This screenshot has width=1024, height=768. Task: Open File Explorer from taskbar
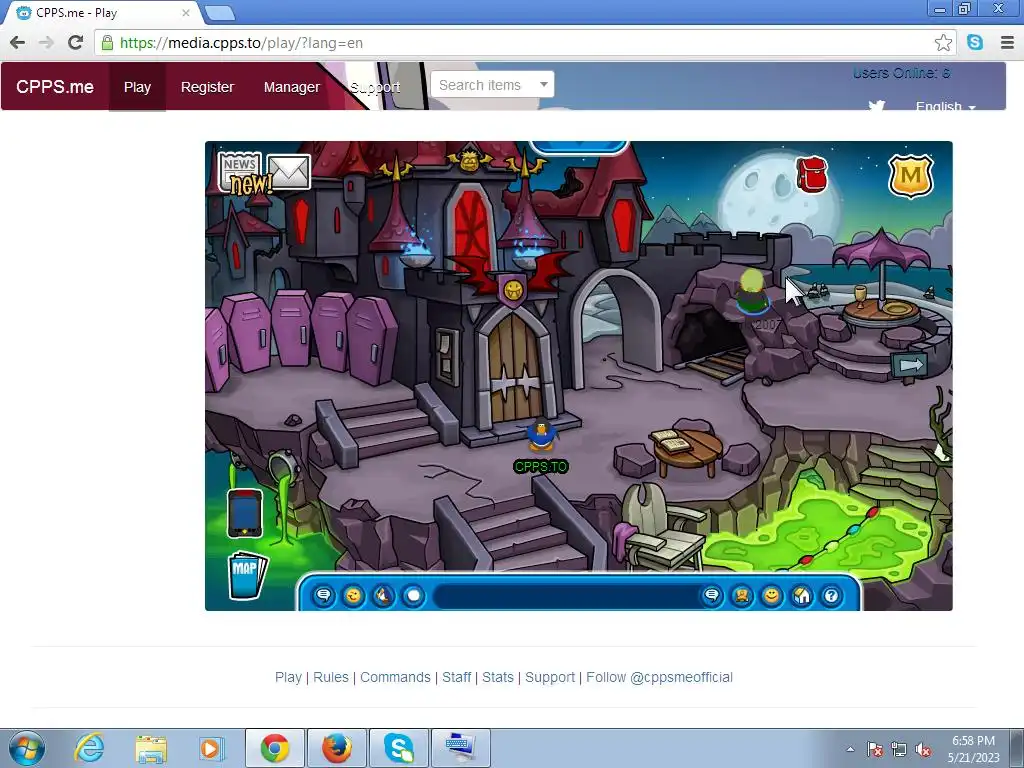(x=151, y=748)
